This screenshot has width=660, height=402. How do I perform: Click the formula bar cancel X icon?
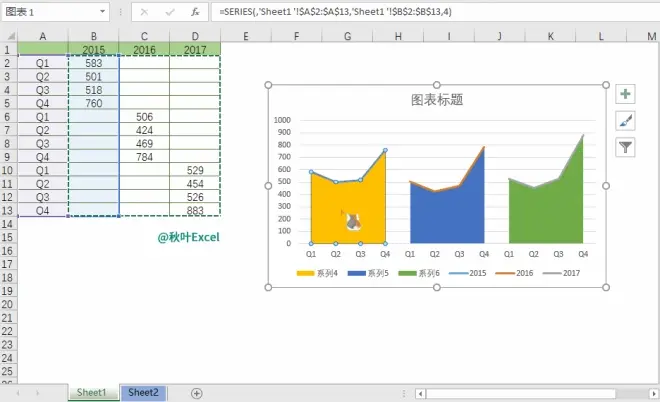[x=144, y=12]
